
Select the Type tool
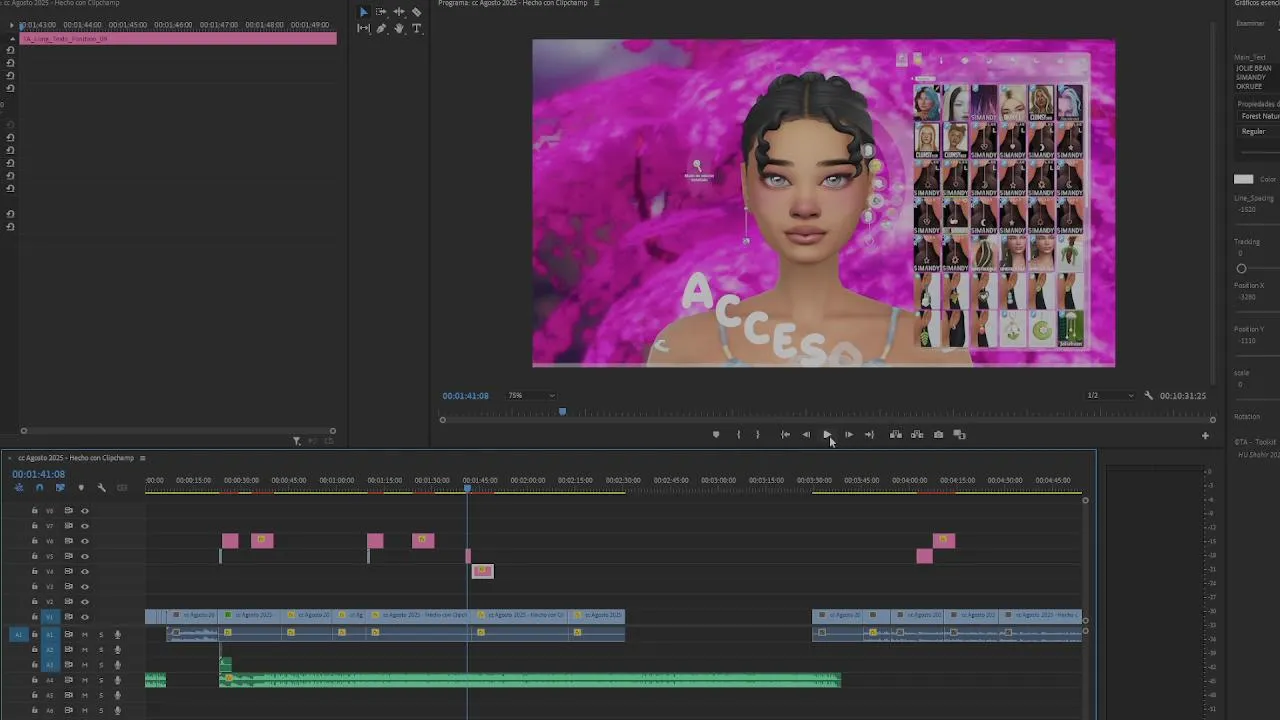[x=417, y=28]
